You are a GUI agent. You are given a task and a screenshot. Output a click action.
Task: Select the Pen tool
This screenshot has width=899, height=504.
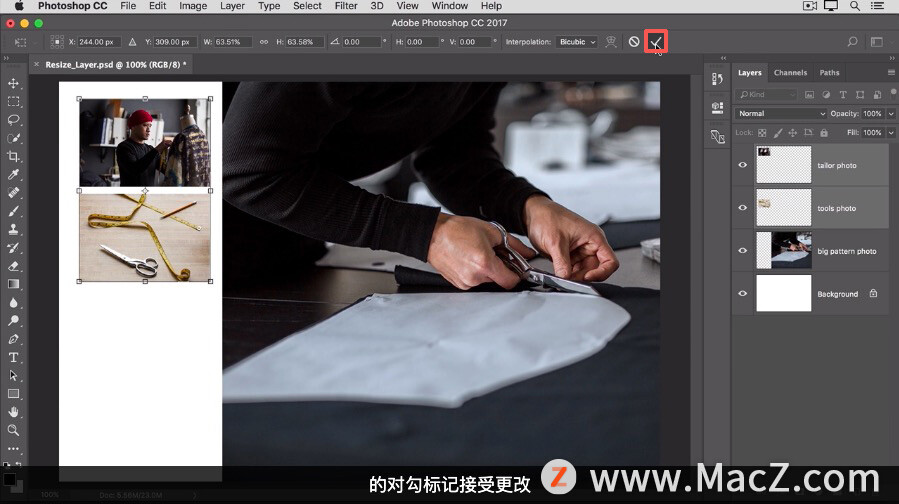tap(13, 339)
